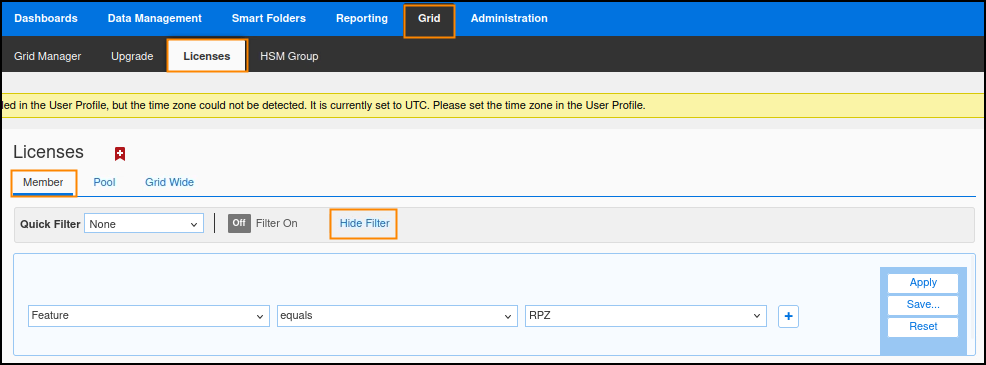Switch to the Administration menu
Image resolution: width=986 pixels, height=365 pixels.
pos(509,18)
